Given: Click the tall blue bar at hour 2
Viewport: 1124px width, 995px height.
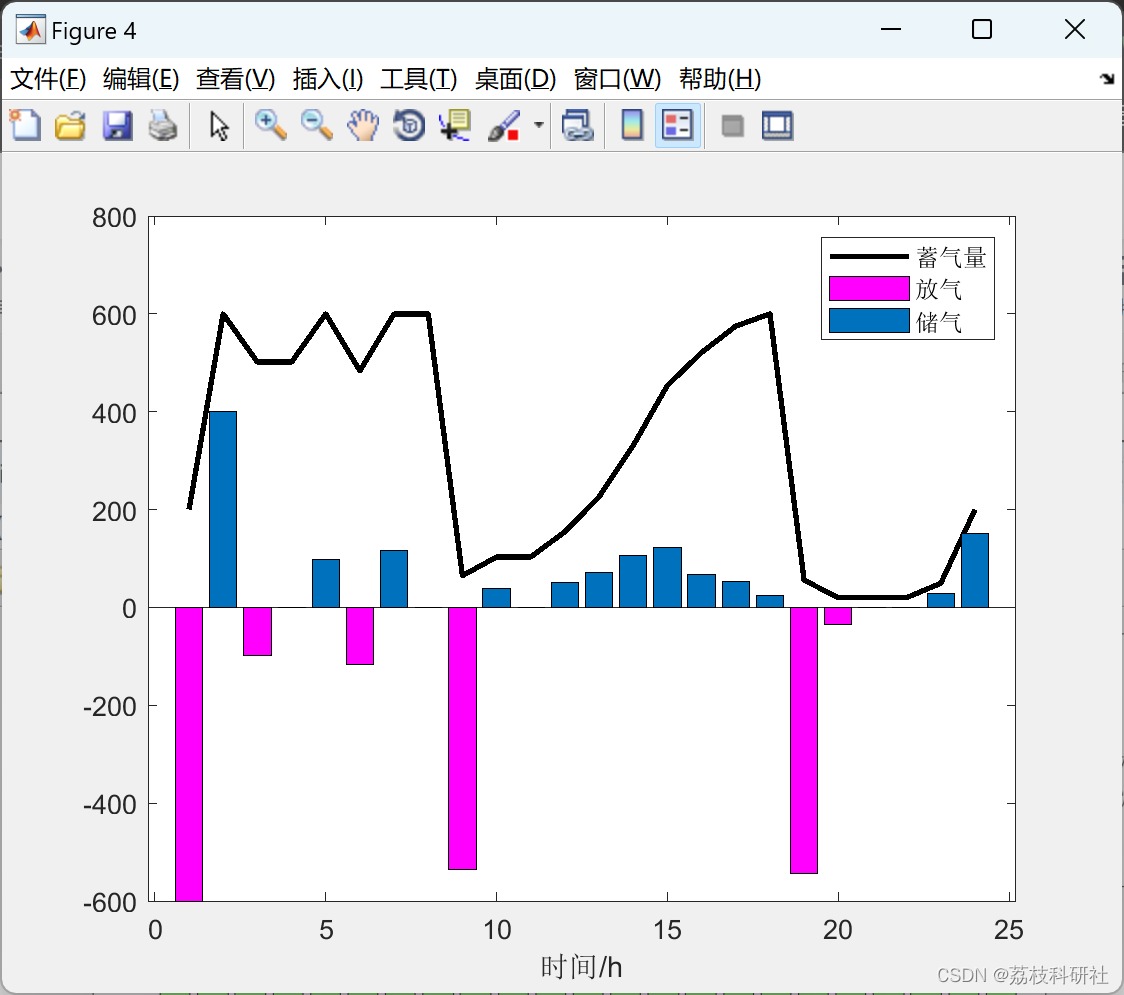Looking at the screenshot, I should click(223, 510).
